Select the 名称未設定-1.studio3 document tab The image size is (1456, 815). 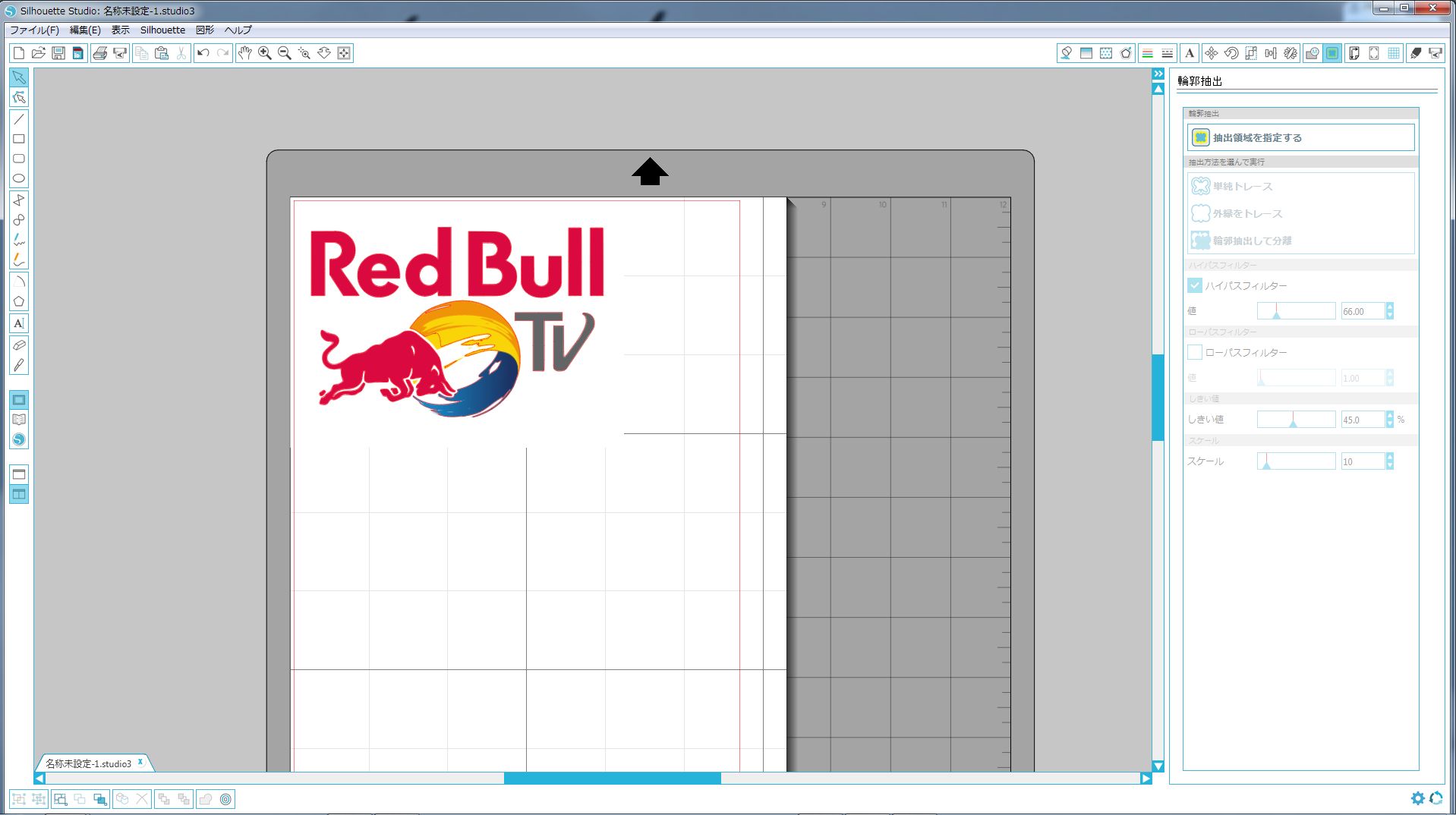(x=88, y=763)
